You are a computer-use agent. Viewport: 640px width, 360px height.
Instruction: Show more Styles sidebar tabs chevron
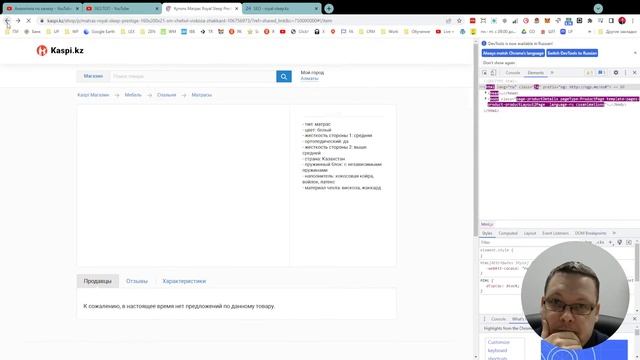(614, 233)
